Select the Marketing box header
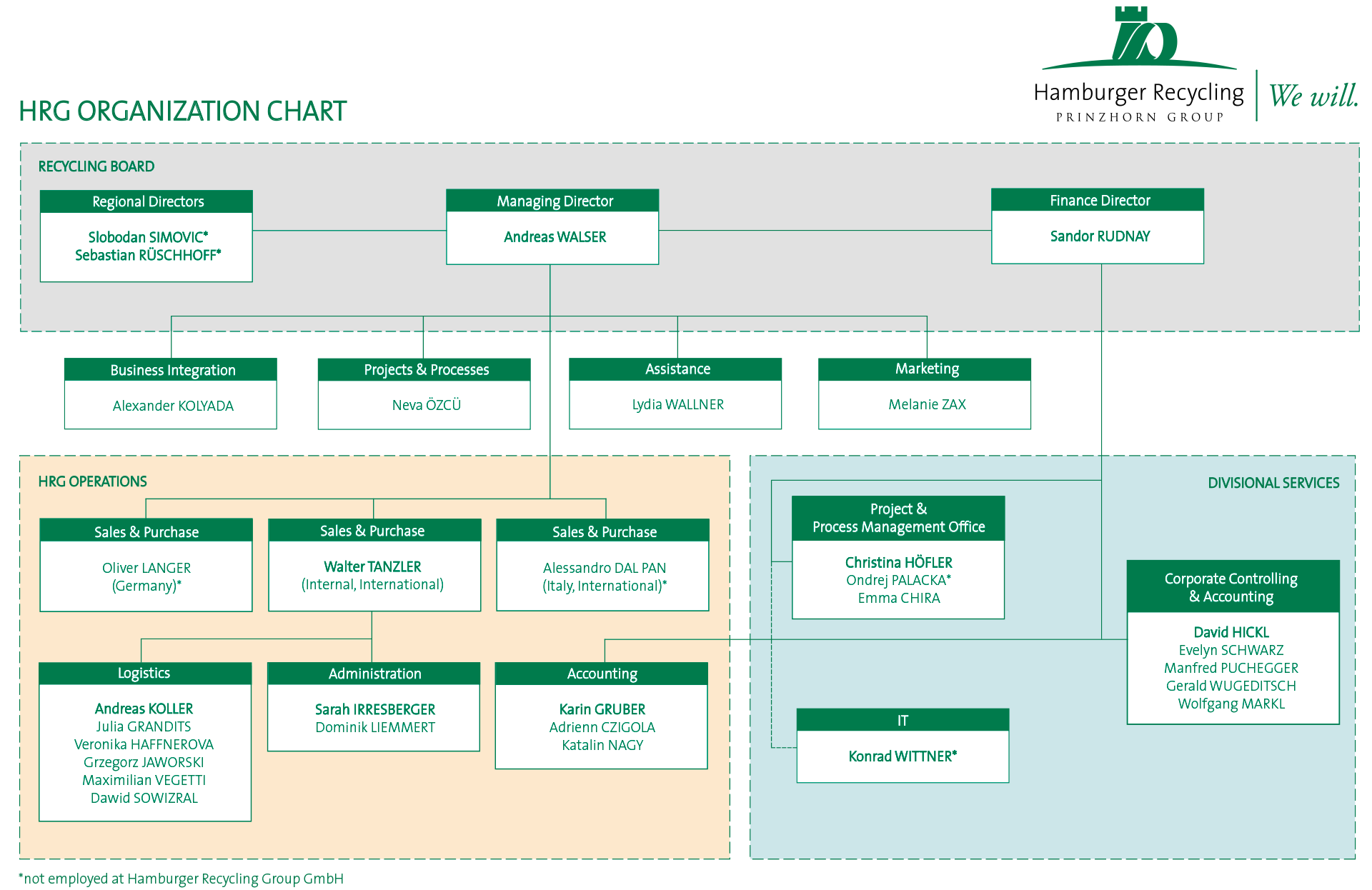 pyautogui.click(x=925, y=369)
